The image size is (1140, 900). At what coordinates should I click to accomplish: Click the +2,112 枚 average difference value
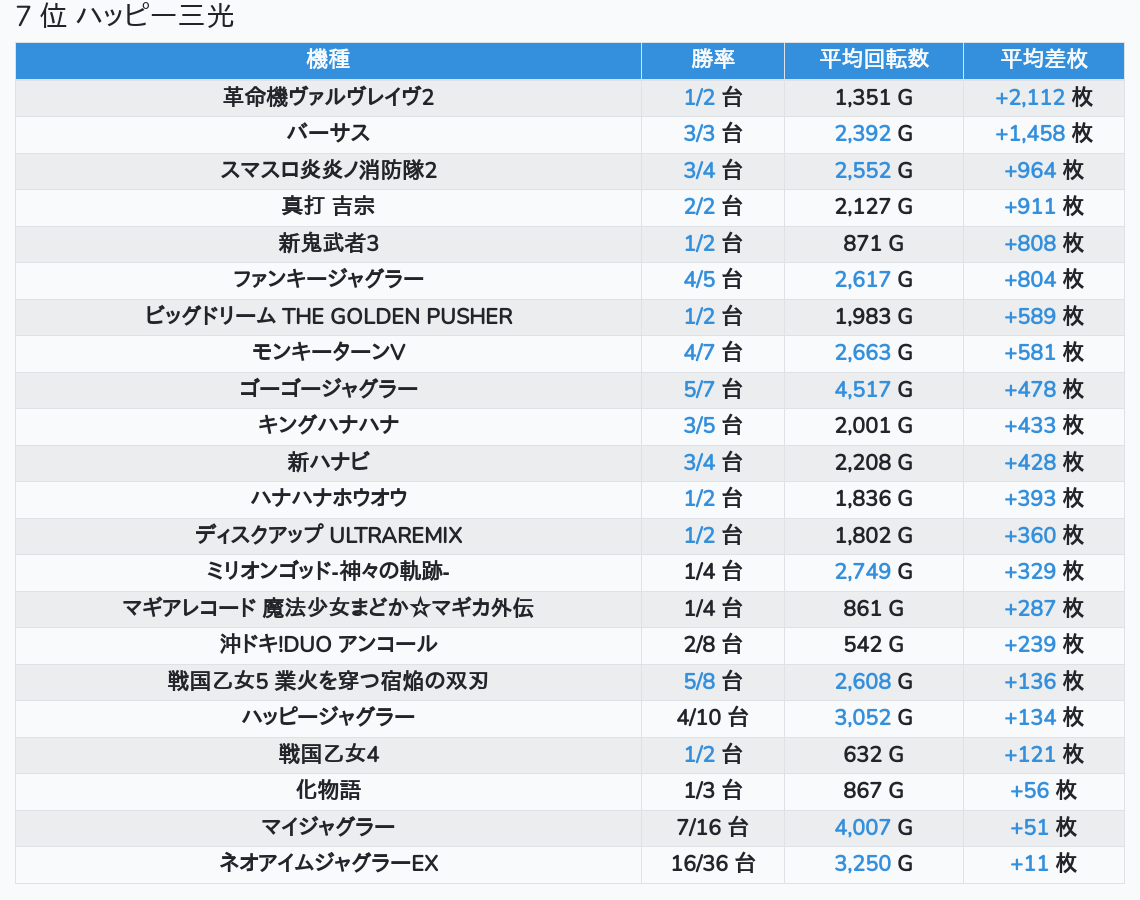1043,97
